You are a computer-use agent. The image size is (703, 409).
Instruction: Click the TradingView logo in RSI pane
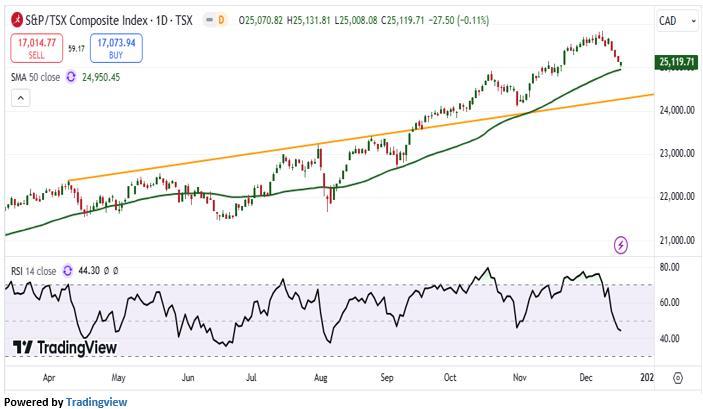(65, 348)
